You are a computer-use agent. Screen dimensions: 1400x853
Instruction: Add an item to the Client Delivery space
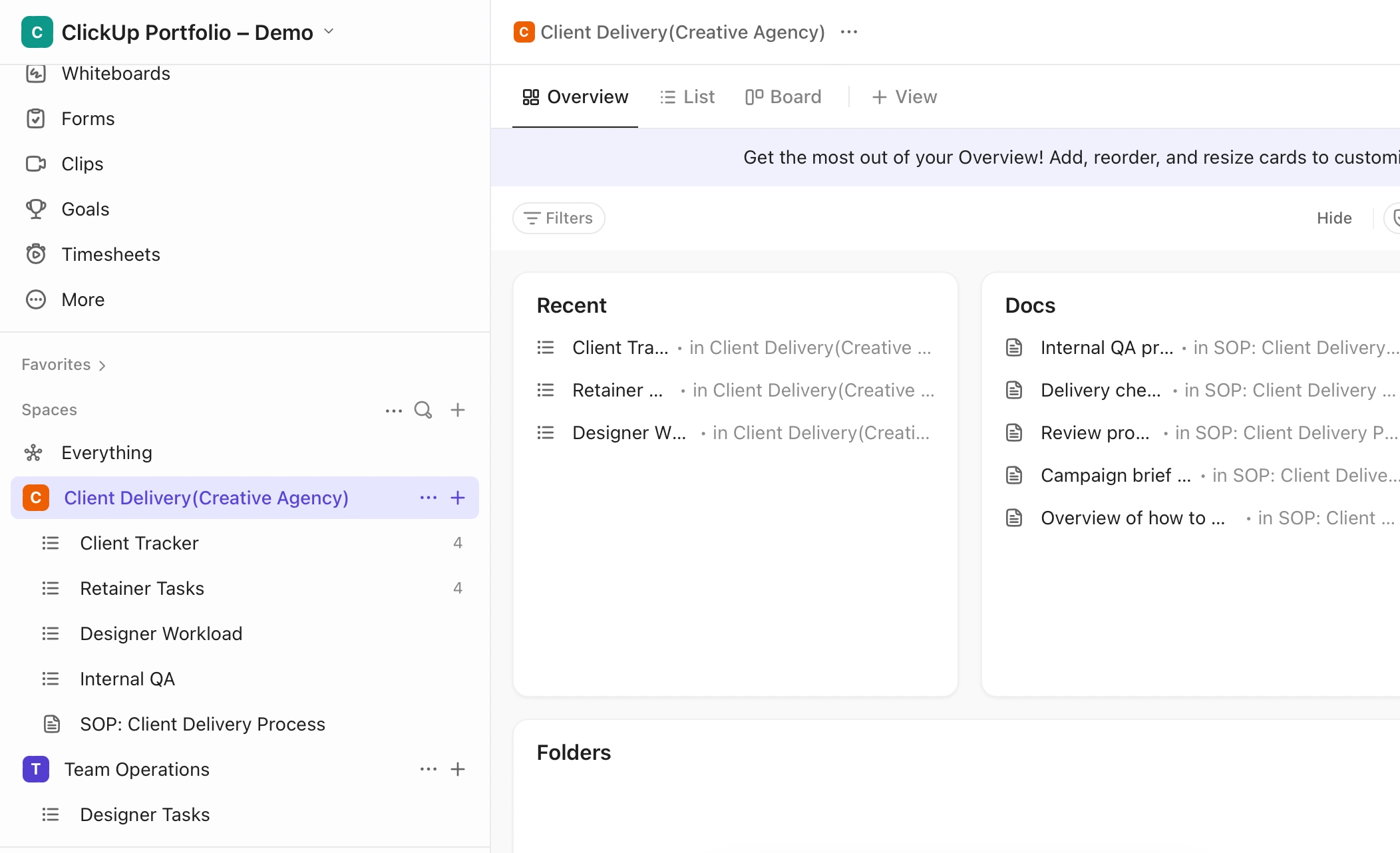coord(458,498)
